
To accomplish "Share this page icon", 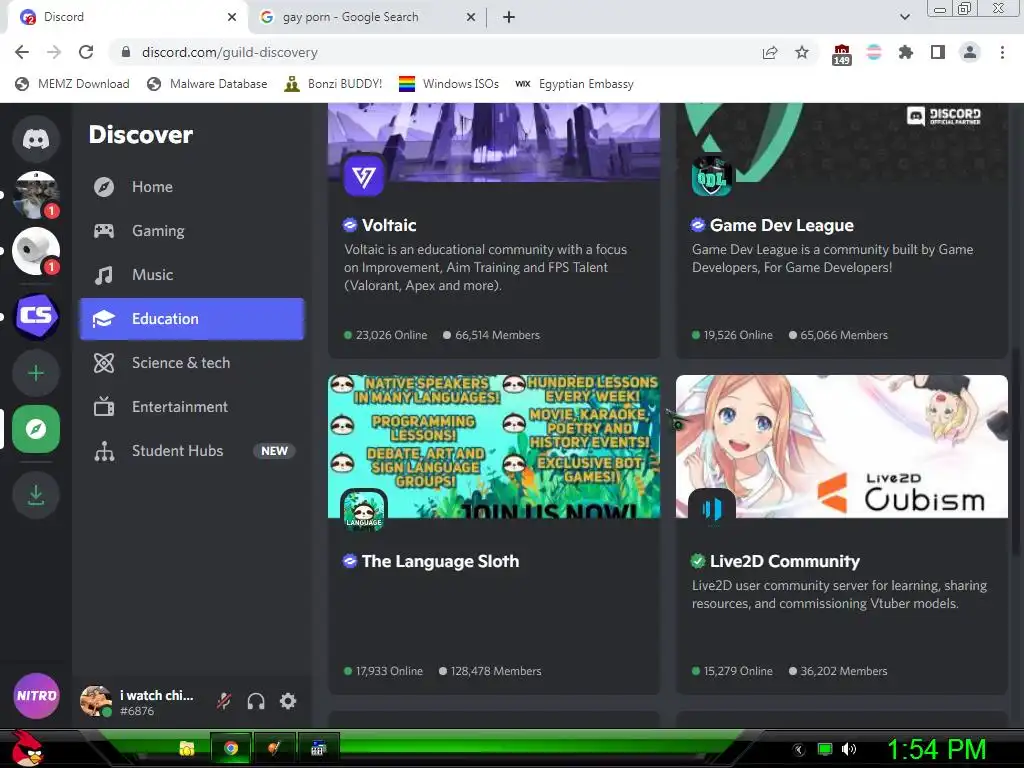I will tap(770, 52).
